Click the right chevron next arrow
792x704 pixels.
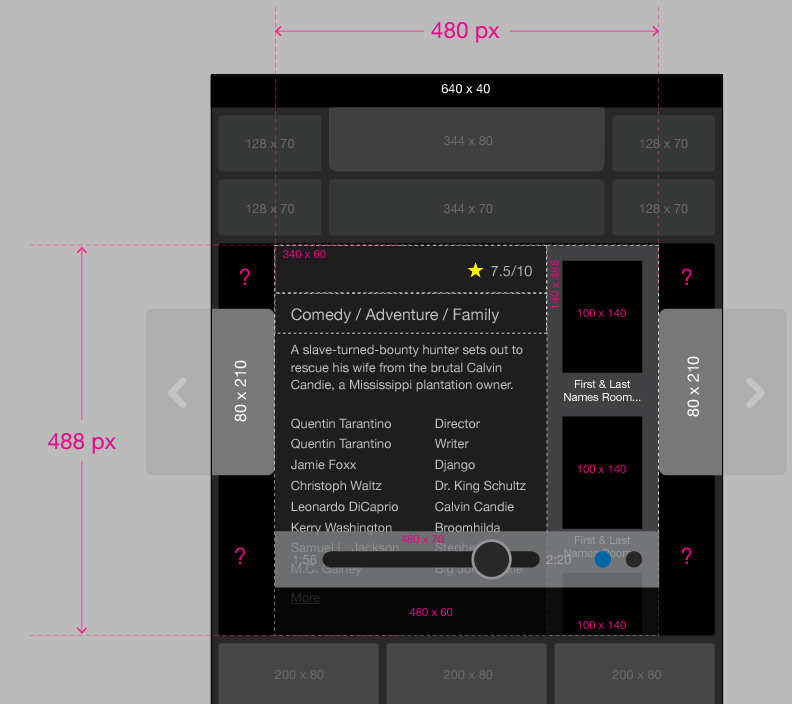[755, 392]
